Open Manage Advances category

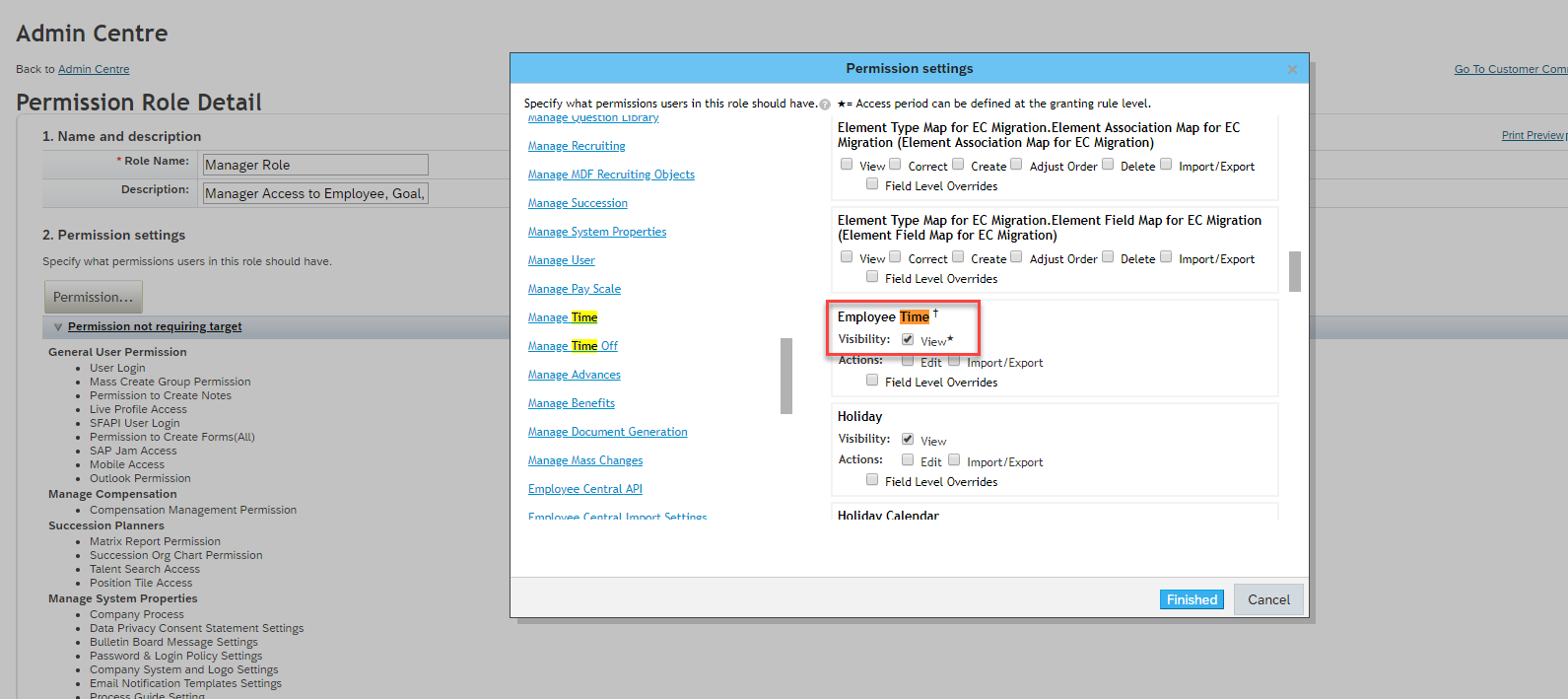(575, 375)
